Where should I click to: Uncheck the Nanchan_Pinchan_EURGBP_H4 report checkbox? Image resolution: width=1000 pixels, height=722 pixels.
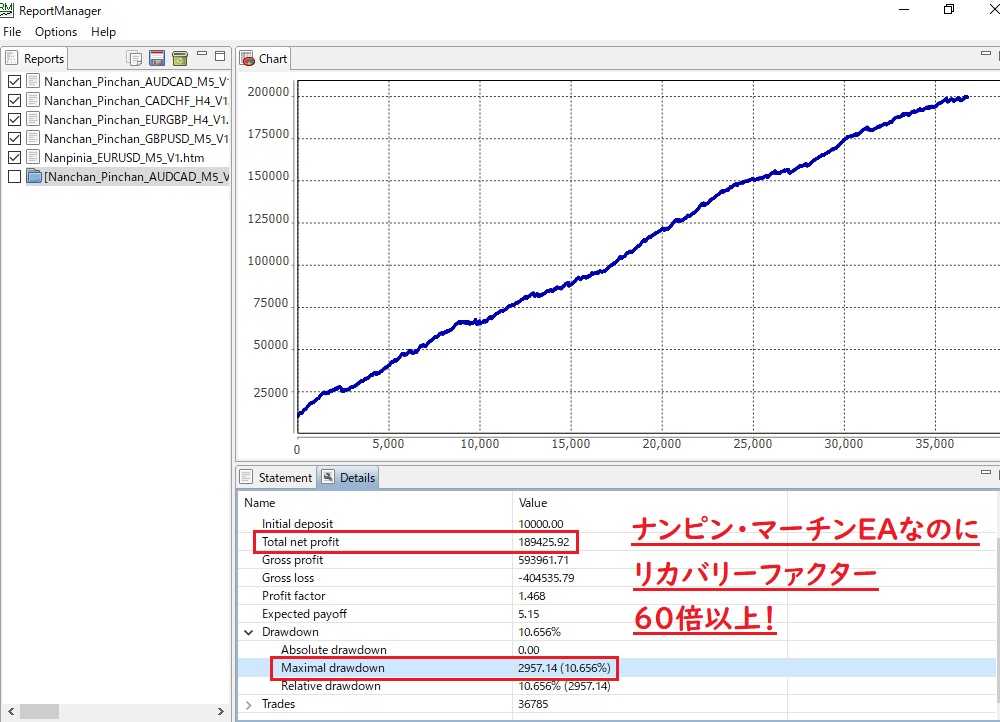pos(14,119)
